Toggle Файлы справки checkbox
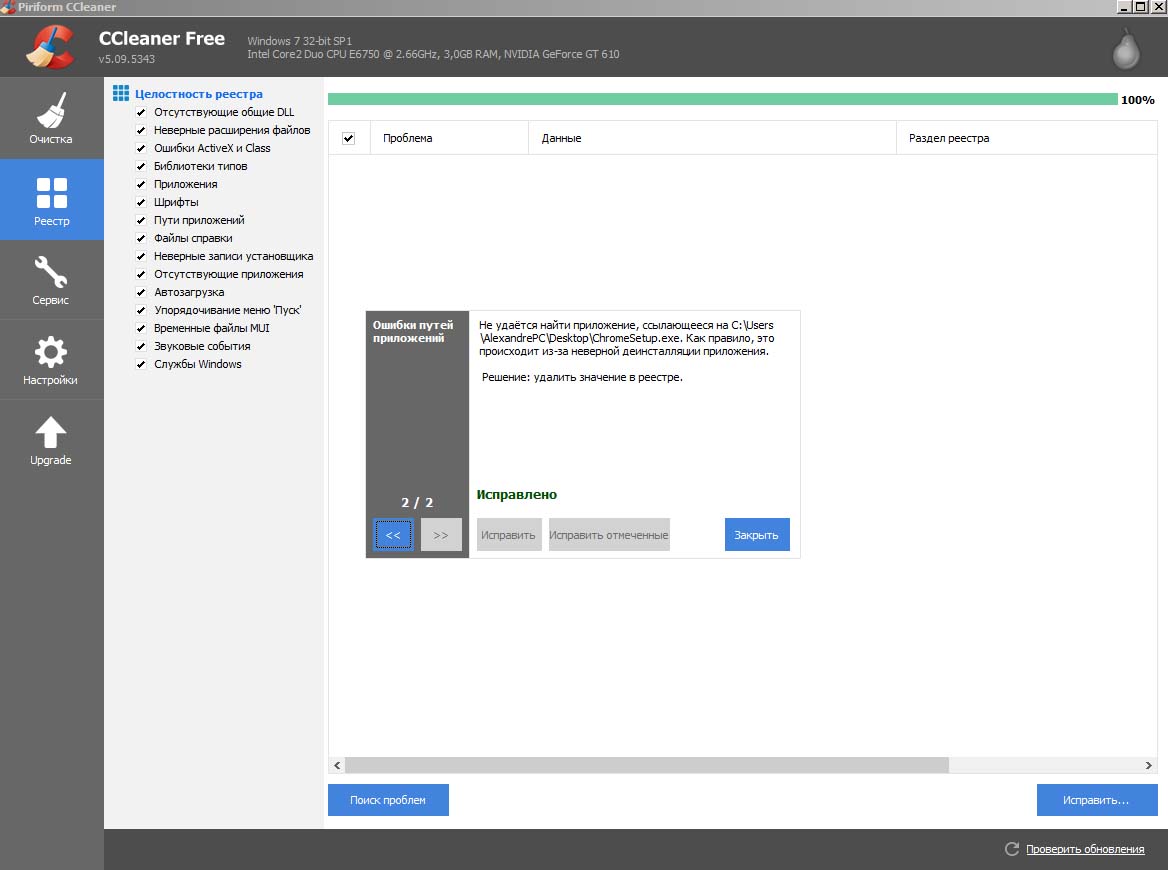 [141, 238]
